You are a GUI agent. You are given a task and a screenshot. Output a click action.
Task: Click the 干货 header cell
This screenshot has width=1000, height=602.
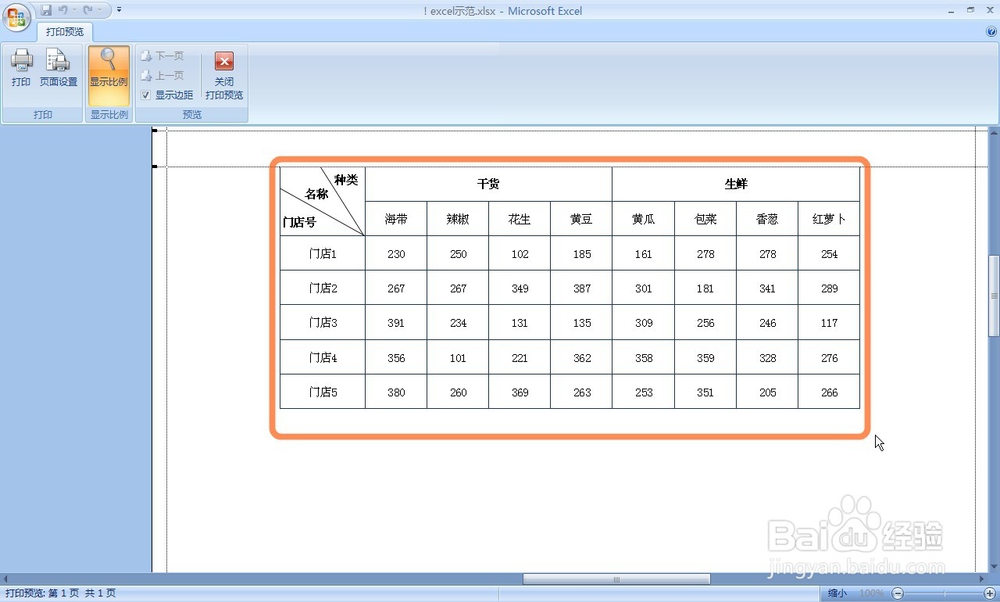coord(489,184)
